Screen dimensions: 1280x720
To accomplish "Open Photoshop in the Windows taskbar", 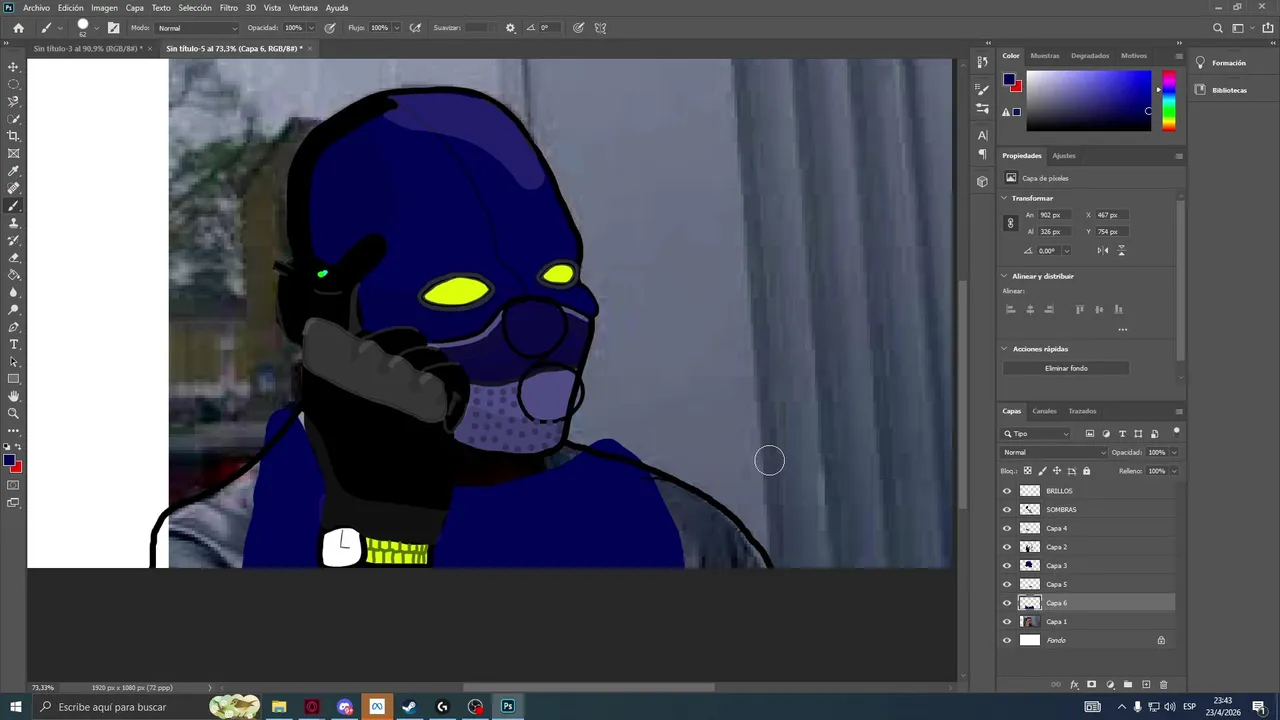I will 508,707.
